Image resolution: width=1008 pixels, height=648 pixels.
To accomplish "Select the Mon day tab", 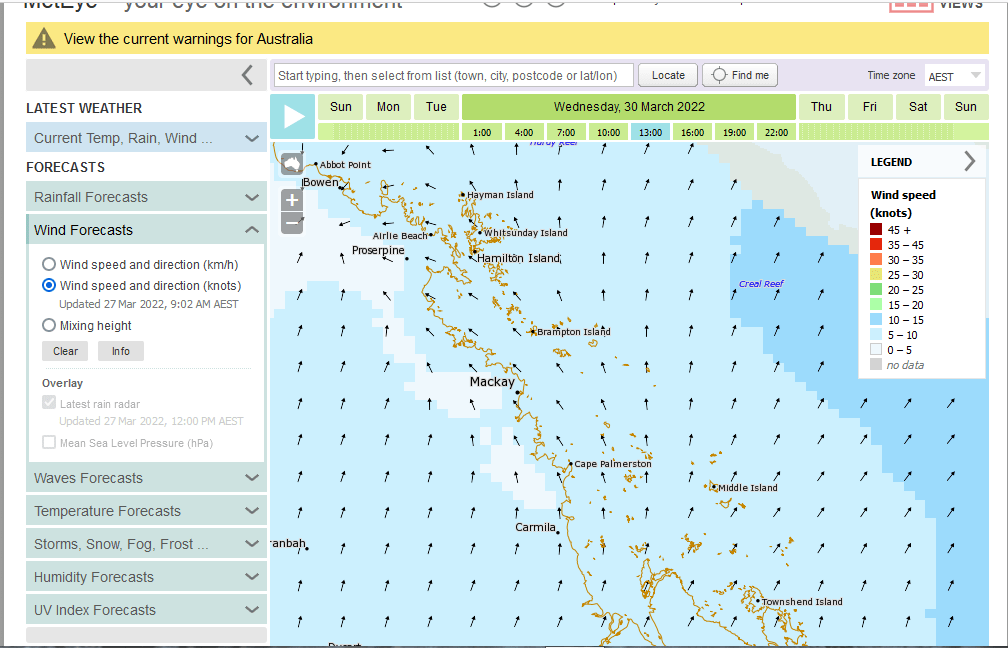I will pos(388,107).
